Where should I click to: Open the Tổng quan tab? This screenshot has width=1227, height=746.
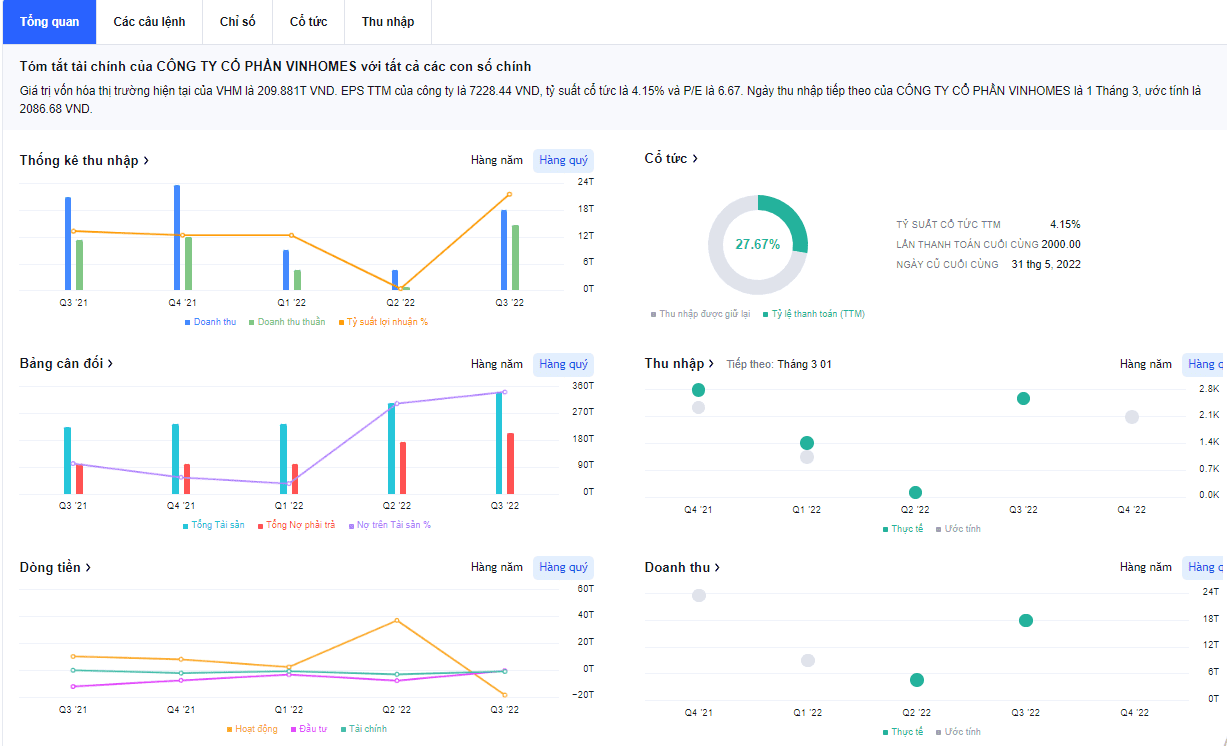pos(50,22)
